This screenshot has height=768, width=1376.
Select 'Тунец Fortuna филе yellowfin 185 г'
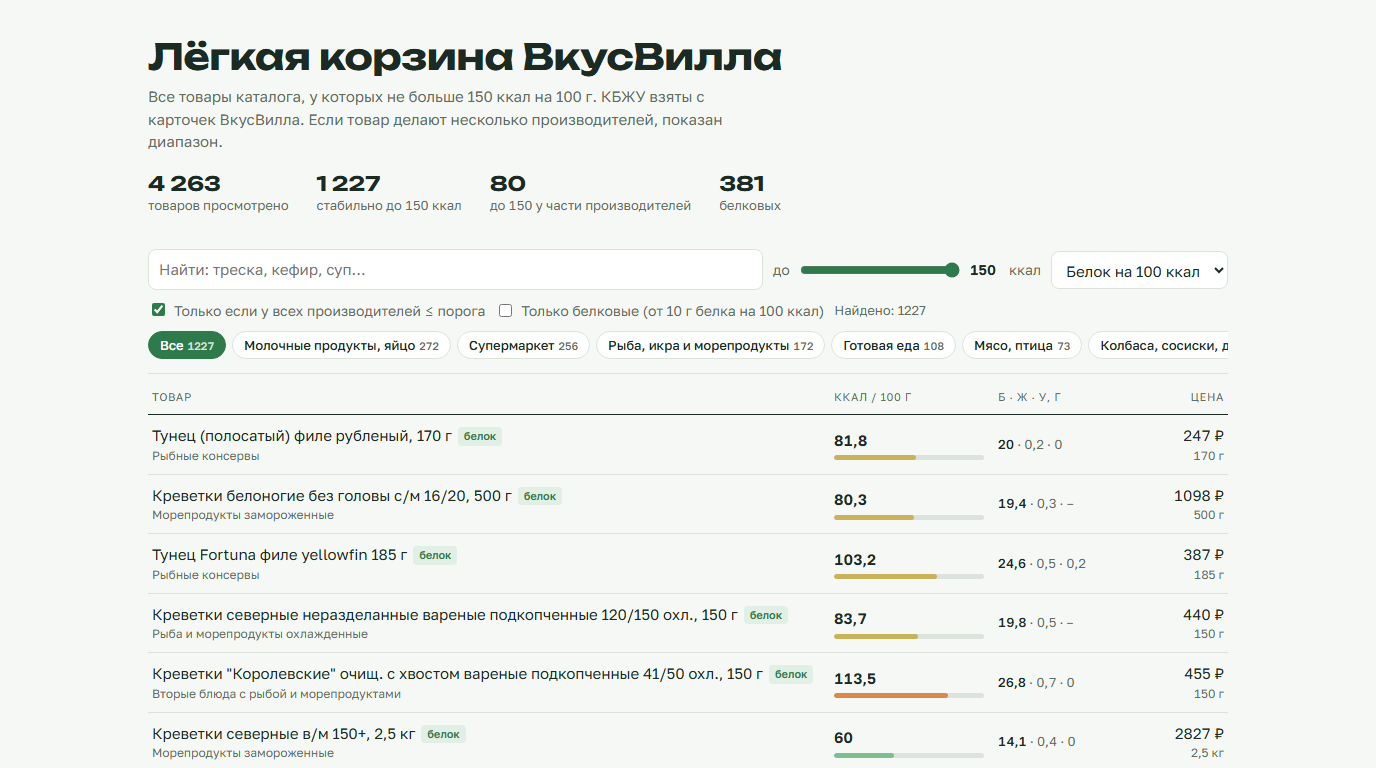pyautogui.click(x=280, y=555)
